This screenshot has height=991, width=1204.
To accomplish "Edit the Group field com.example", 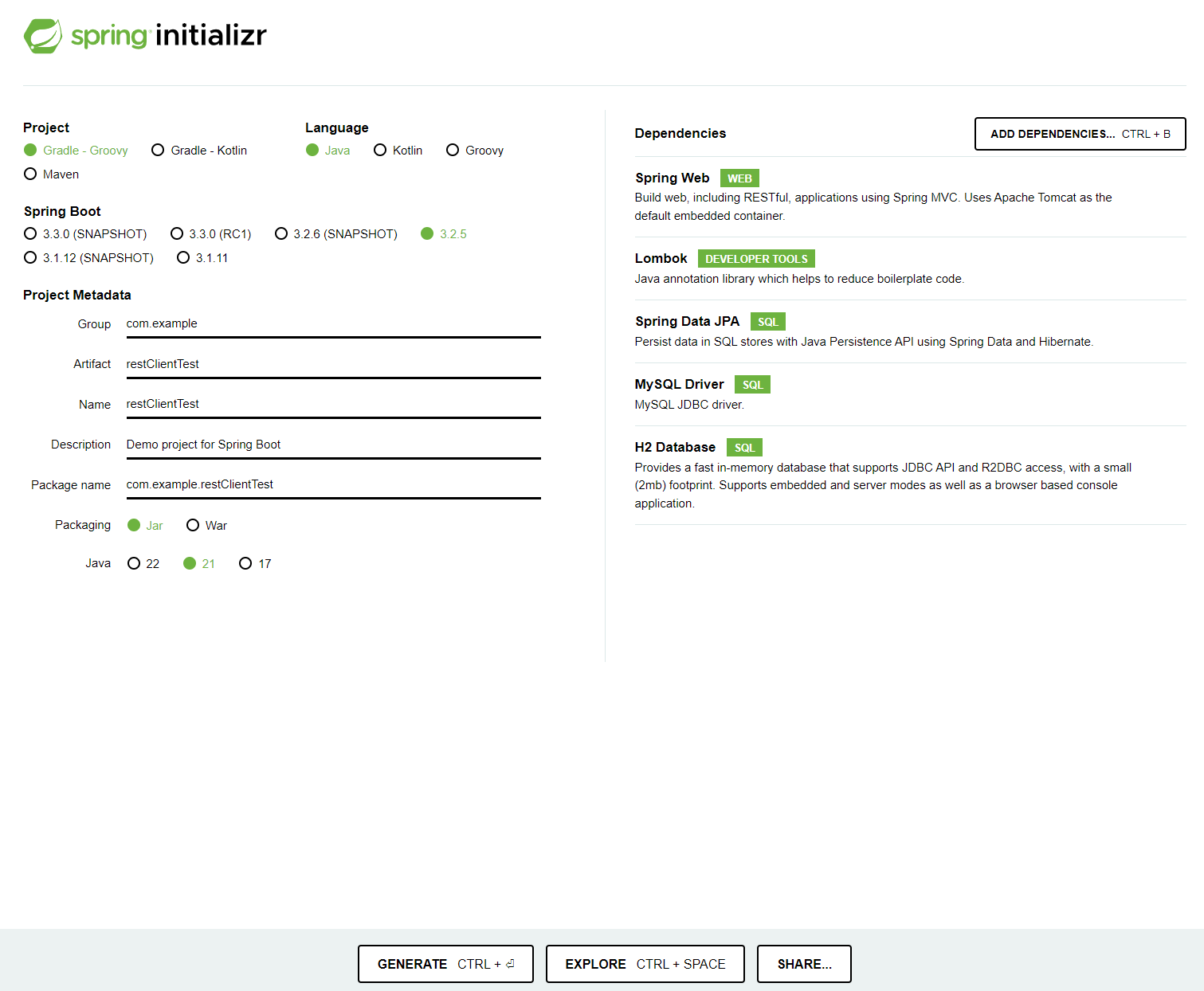I will 333,324.
